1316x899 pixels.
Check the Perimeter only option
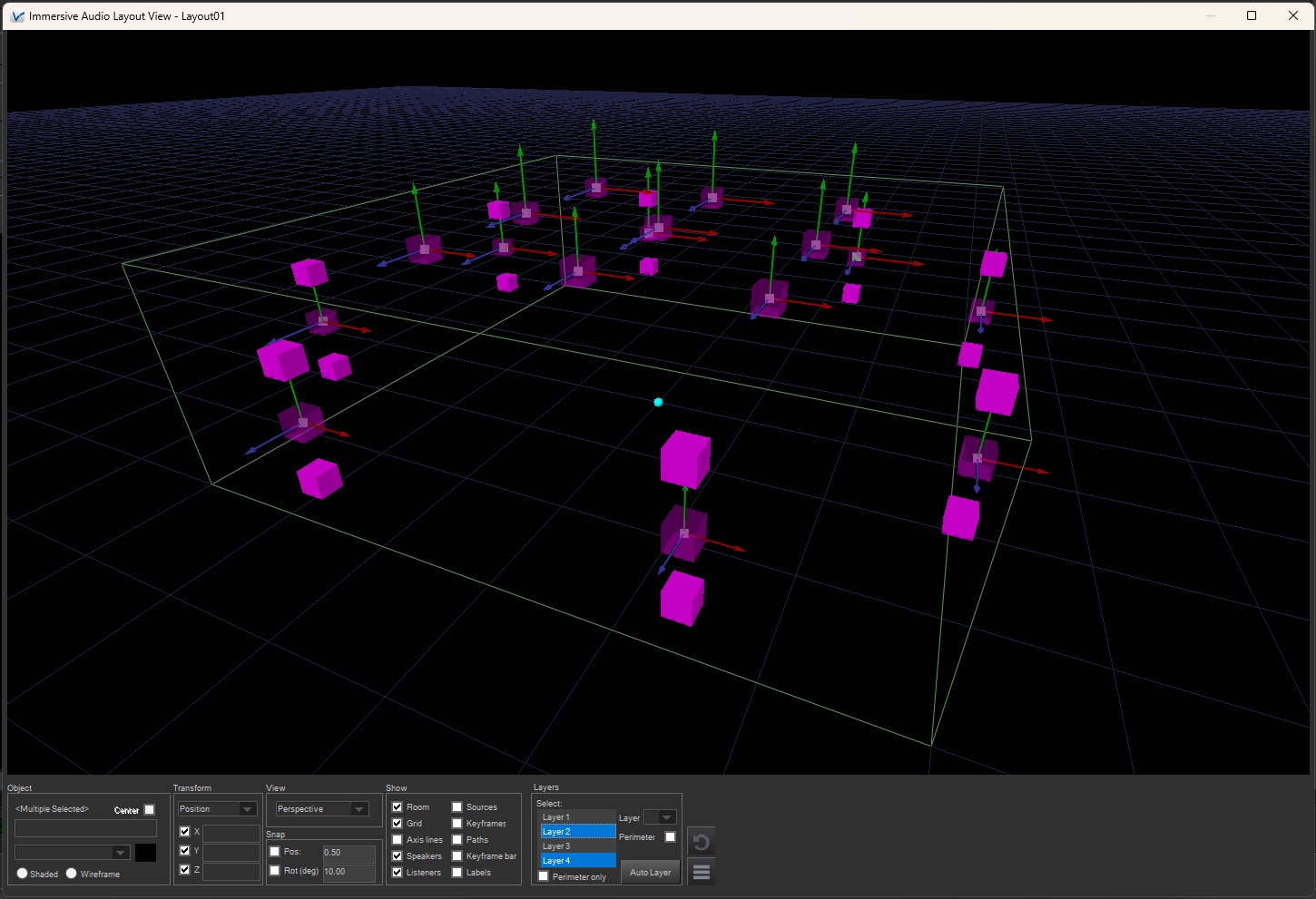[544, 876]
